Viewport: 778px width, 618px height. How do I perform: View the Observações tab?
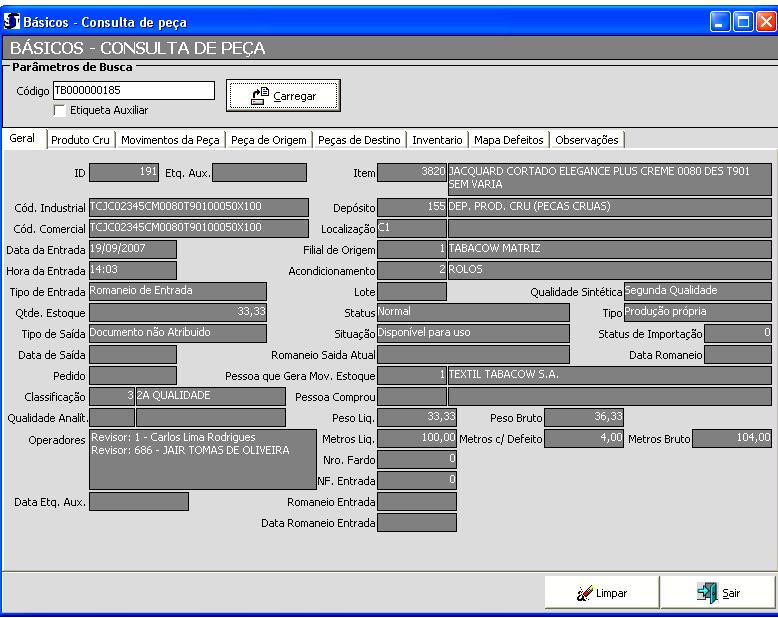point(587,140)
